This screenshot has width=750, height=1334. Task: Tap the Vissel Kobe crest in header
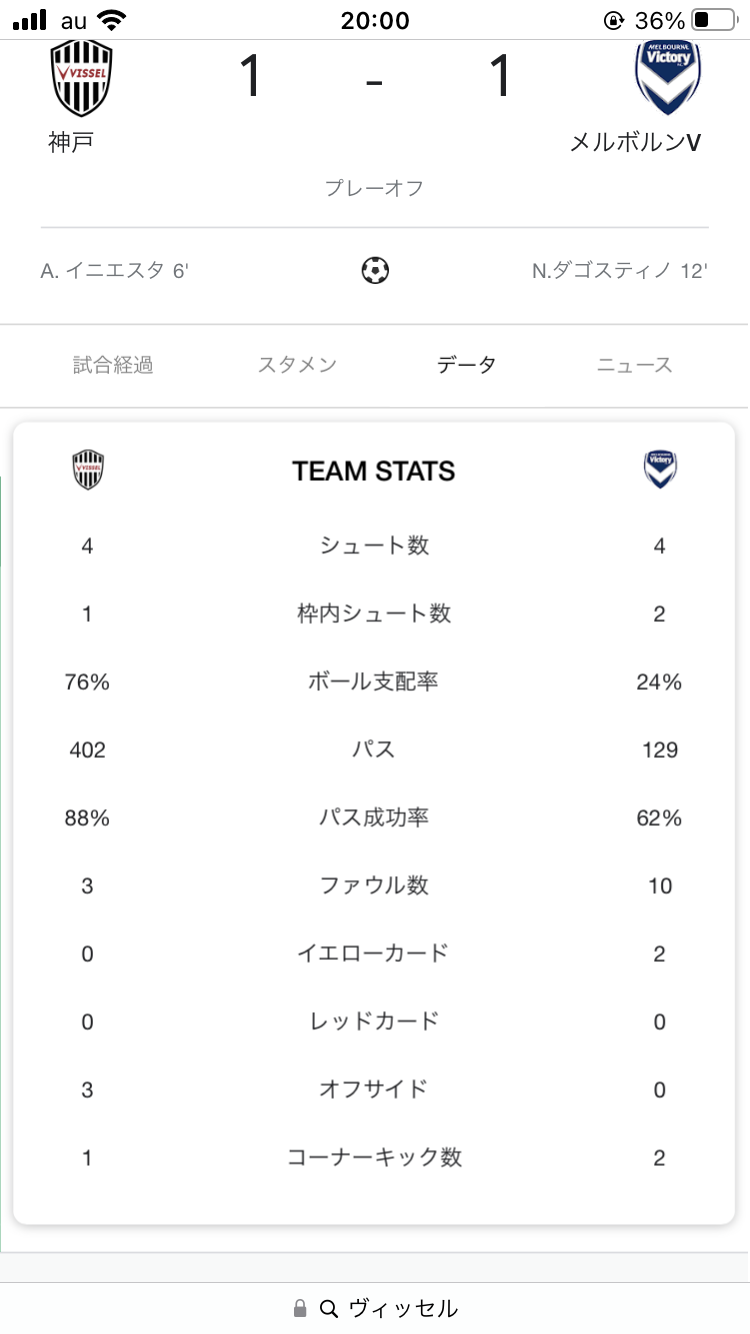[82, 79]
